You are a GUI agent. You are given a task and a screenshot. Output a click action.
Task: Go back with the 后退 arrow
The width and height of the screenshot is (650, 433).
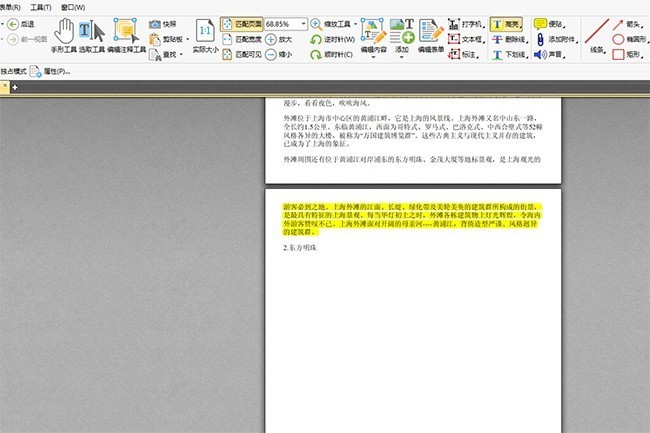coord(21,24)
